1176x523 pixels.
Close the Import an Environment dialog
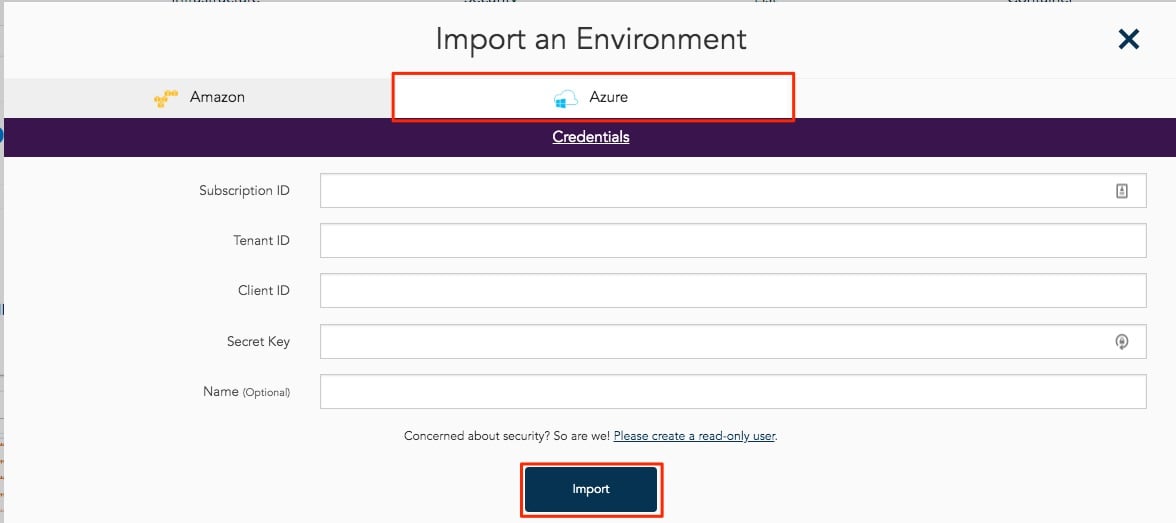pos(1128,39)
